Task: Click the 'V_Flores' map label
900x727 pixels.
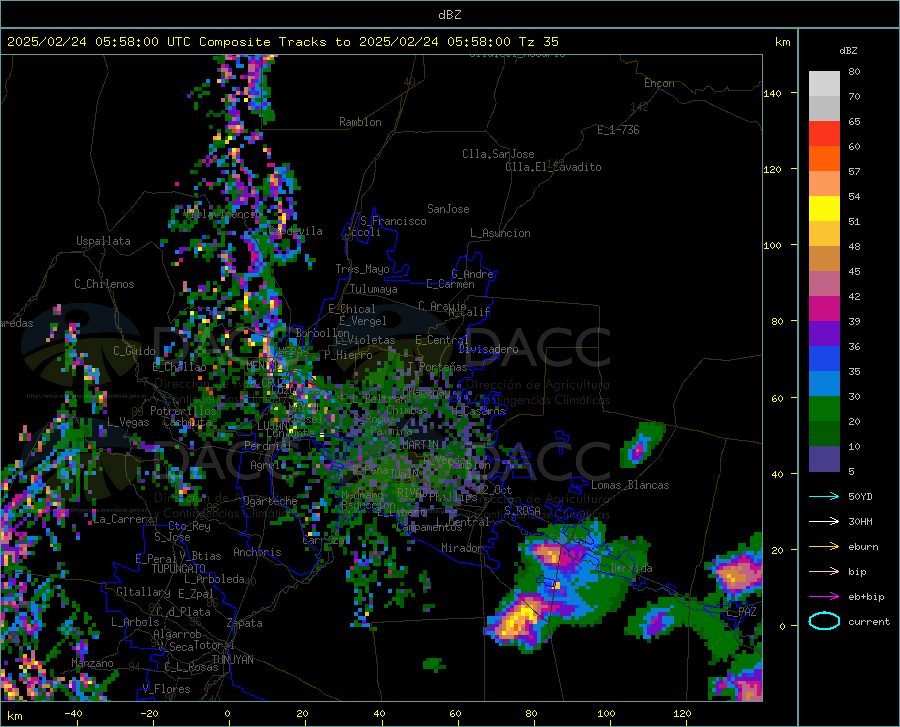Action: (166, 689)
